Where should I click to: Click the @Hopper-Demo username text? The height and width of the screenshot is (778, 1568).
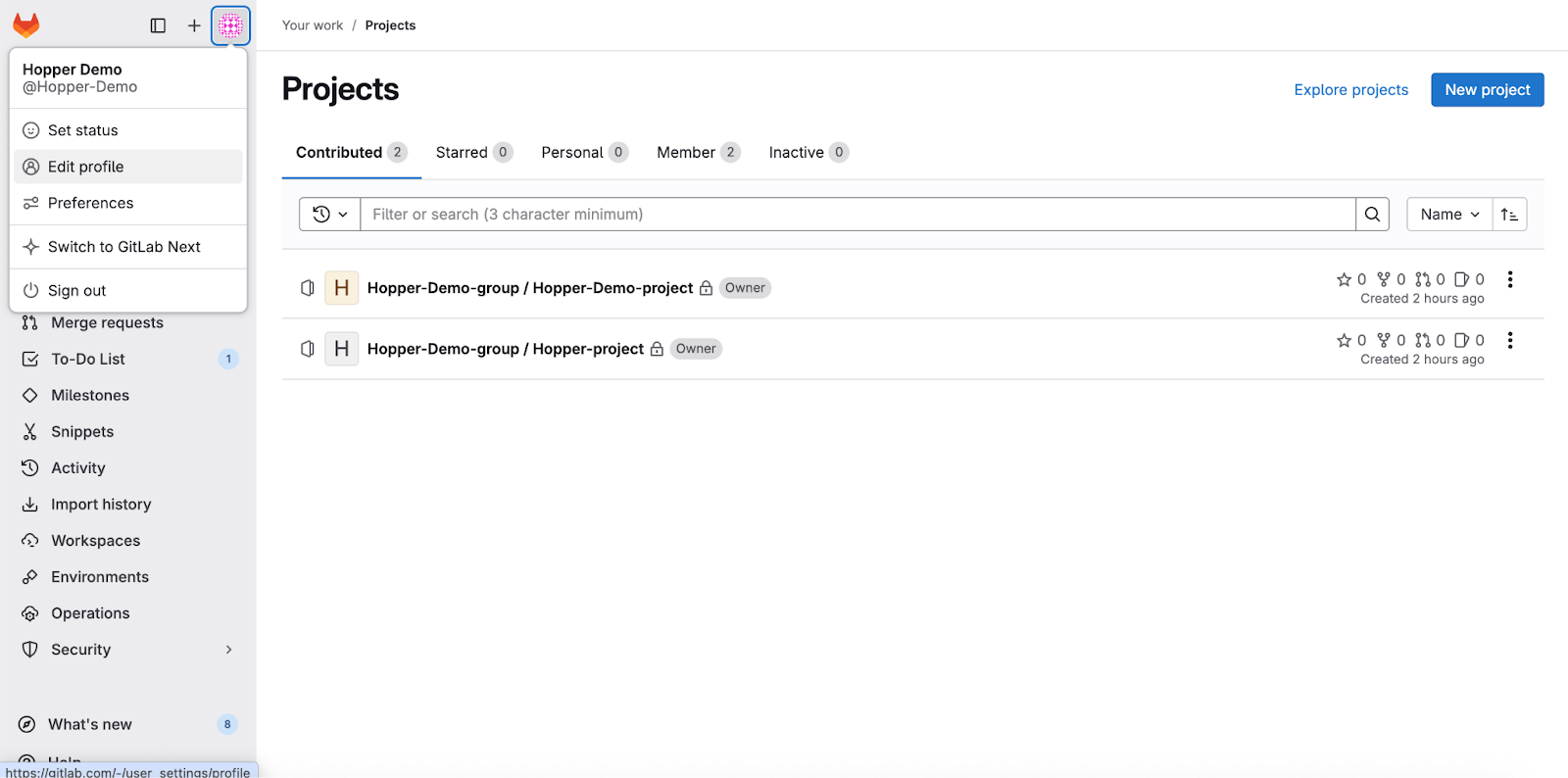[x=80, y=87]
